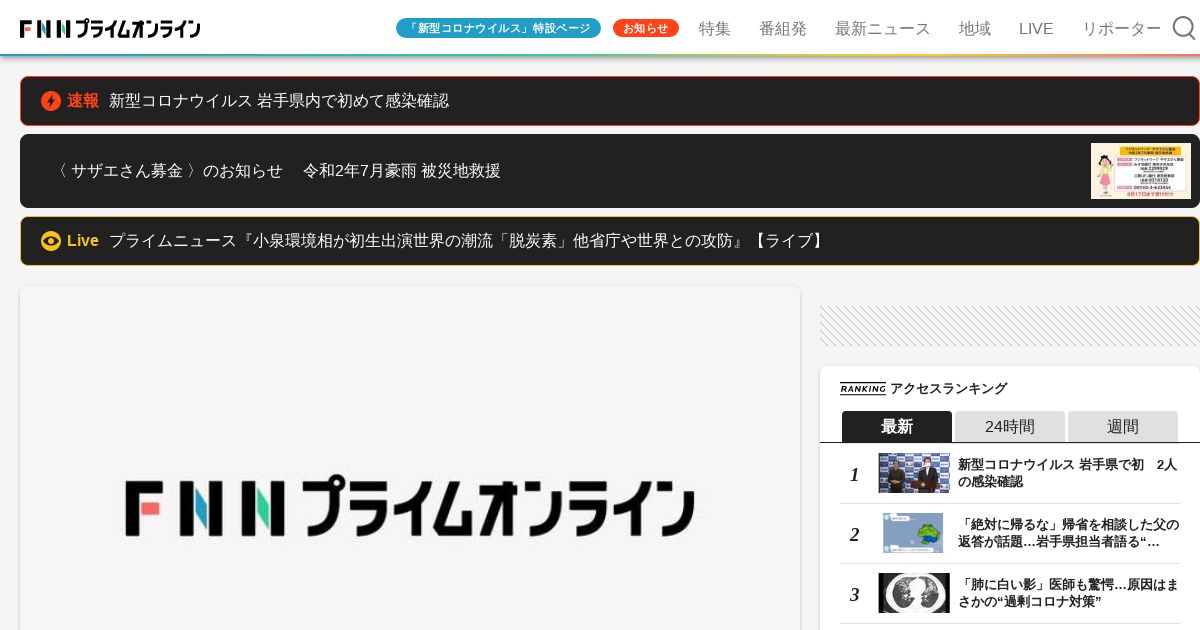Open the 番組発 menu item
This screenshot has height=630, width=1200.
tap(783, 28)
